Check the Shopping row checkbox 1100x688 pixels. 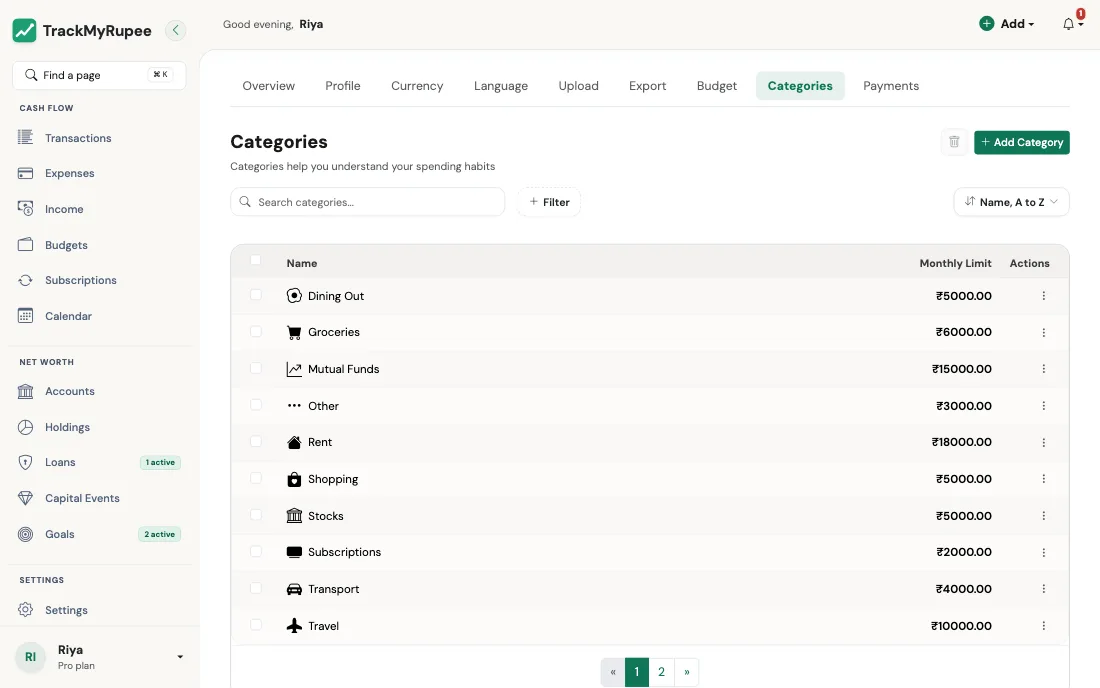tap(255, 478)
